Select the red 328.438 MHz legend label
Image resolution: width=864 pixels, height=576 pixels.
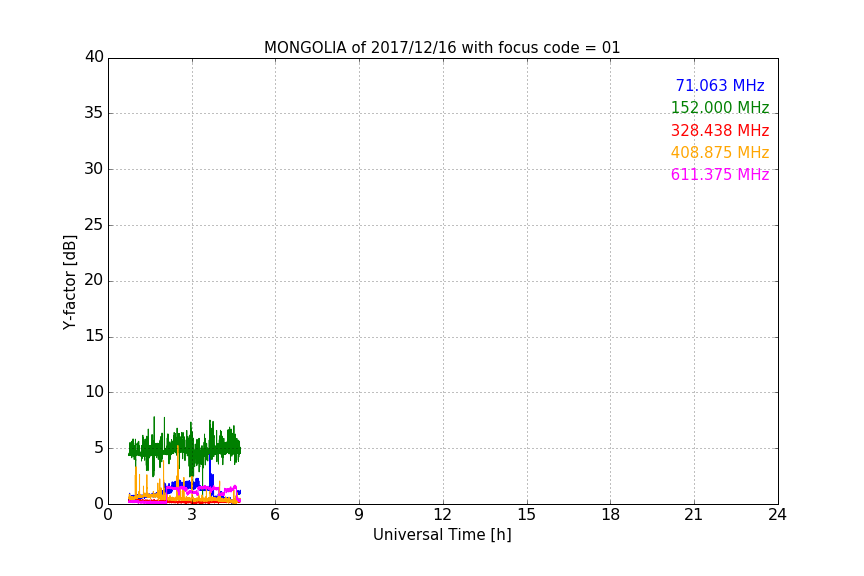720,130
